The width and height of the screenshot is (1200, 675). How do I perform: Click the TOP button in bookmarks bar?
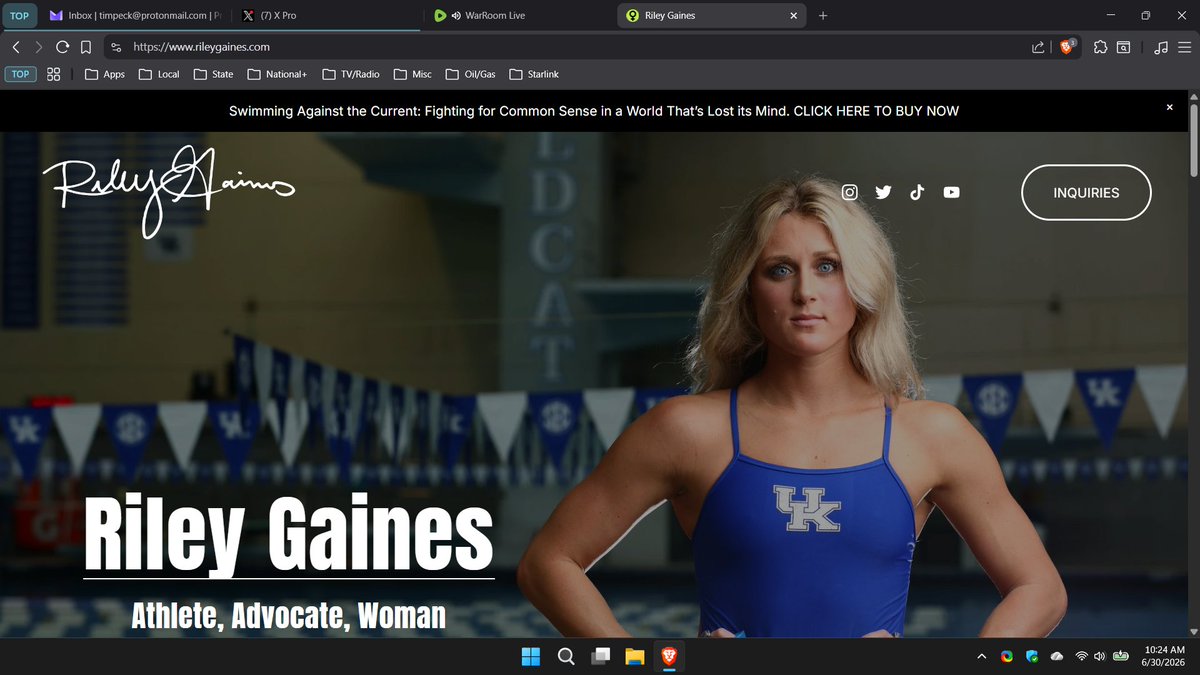20,74
